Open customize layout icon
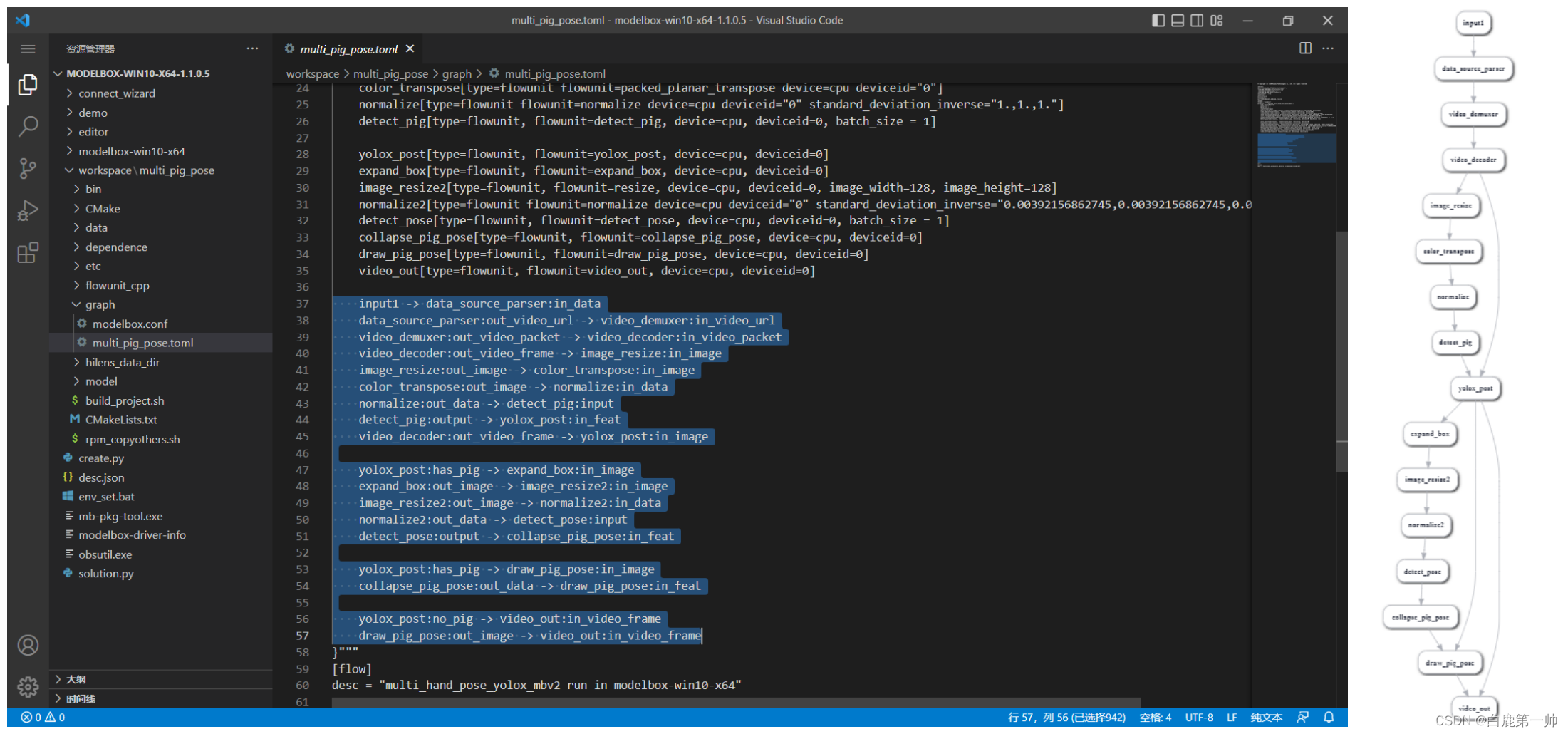Screen dimensions: 1568x734 pyautogui.click(x=1216, y=21)
